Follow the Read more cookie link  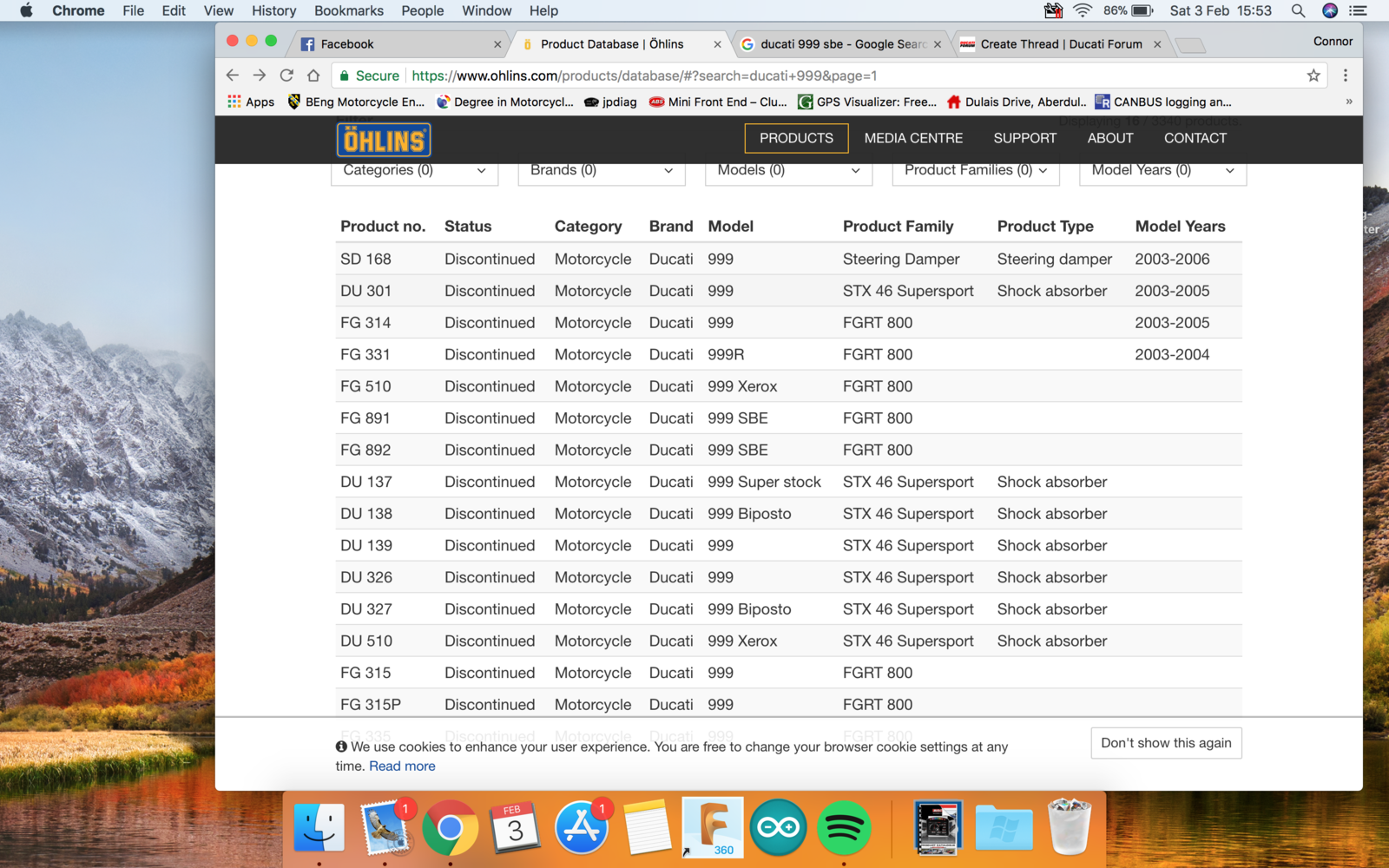click(402, 766)
